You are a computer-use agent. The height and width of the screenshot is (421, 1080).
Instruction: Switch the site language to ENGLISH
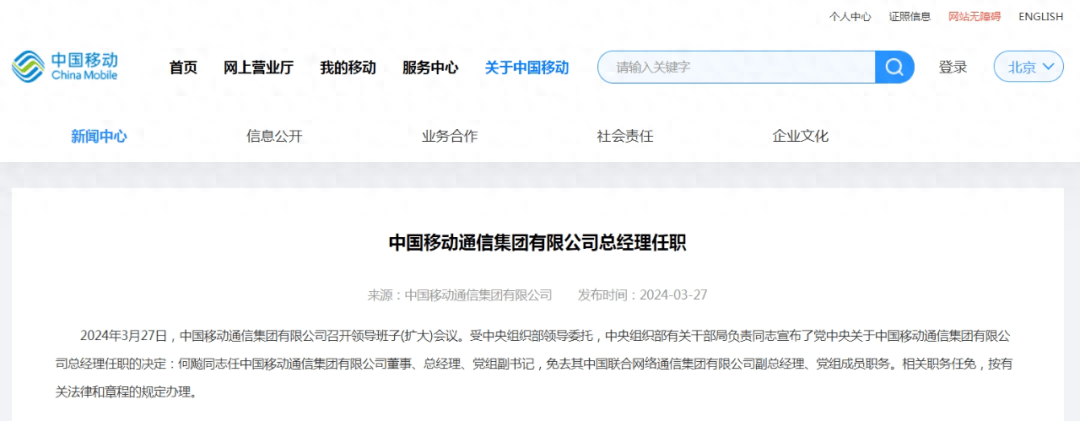pos(1040,16)
